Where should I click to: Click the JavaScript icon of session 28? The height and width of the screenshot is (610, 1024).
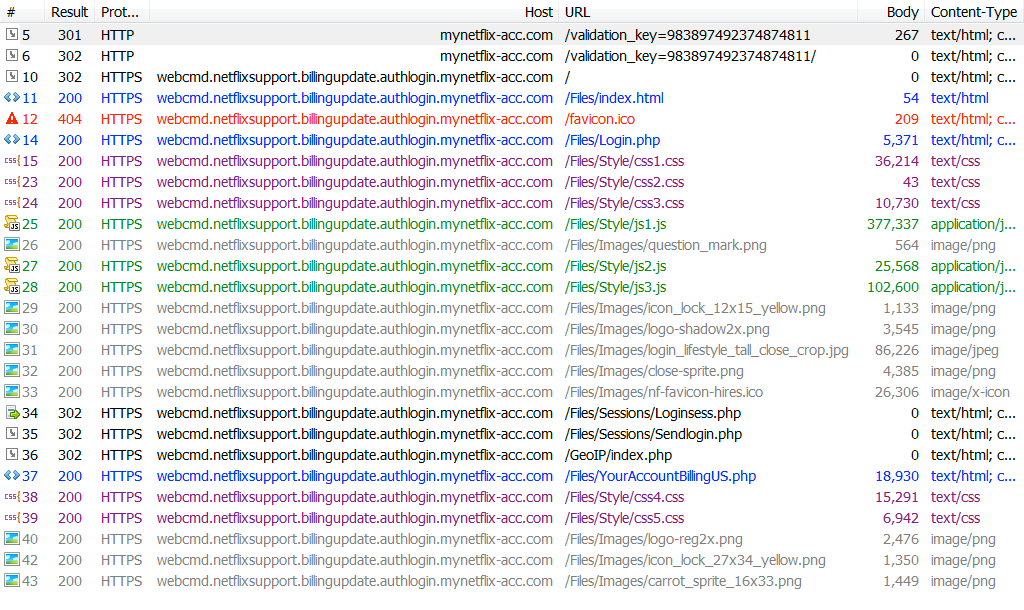pyautogui.click(x=12, y=286)
